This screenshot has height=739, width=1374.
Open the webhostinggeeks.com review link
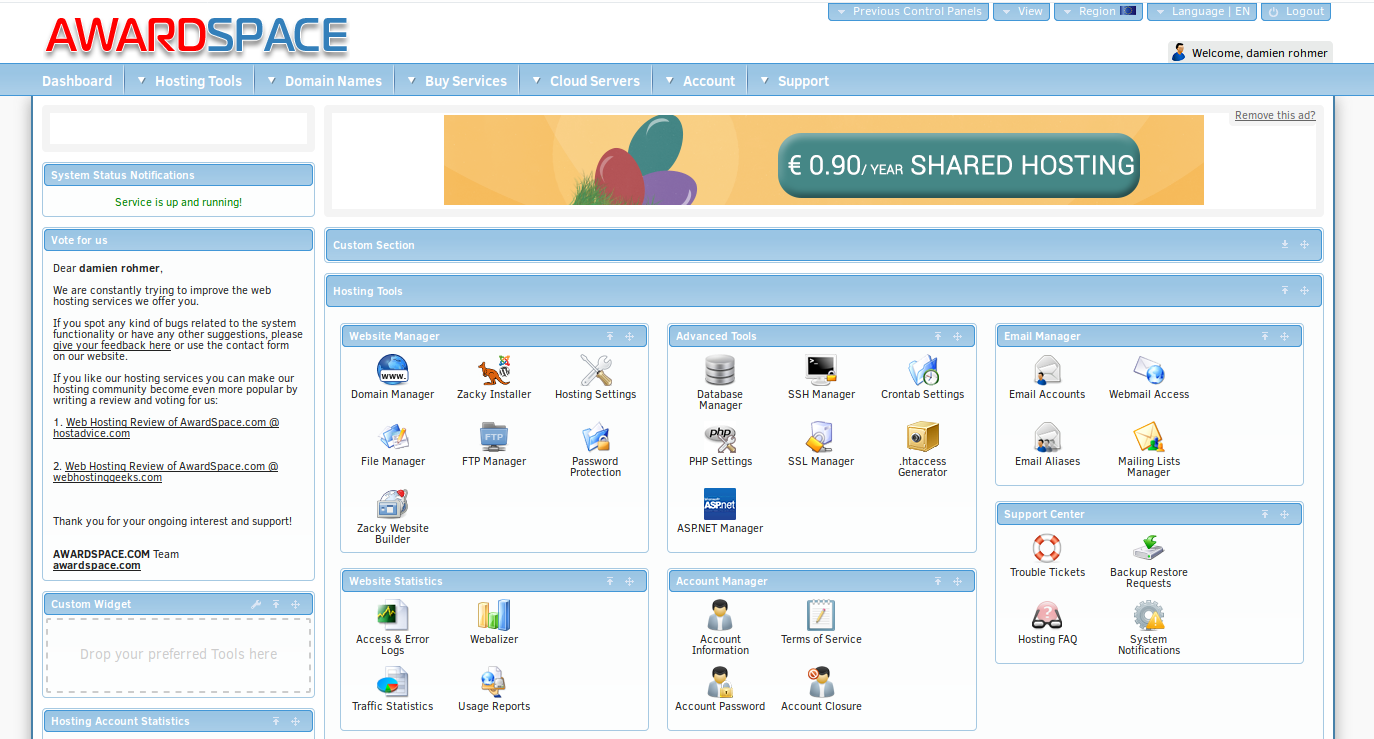165,472
